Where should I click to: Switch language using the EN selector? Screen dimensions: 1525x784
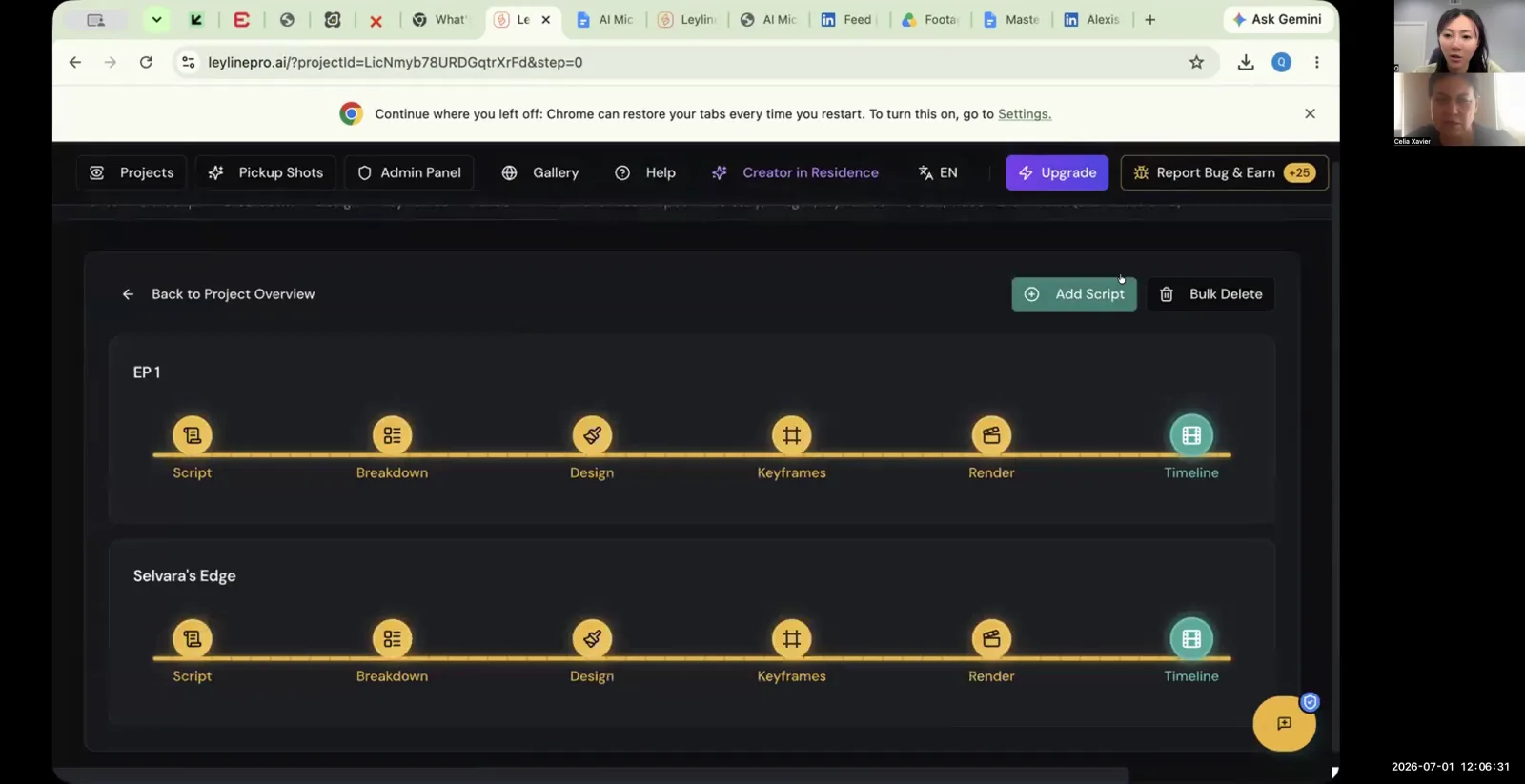938,172
